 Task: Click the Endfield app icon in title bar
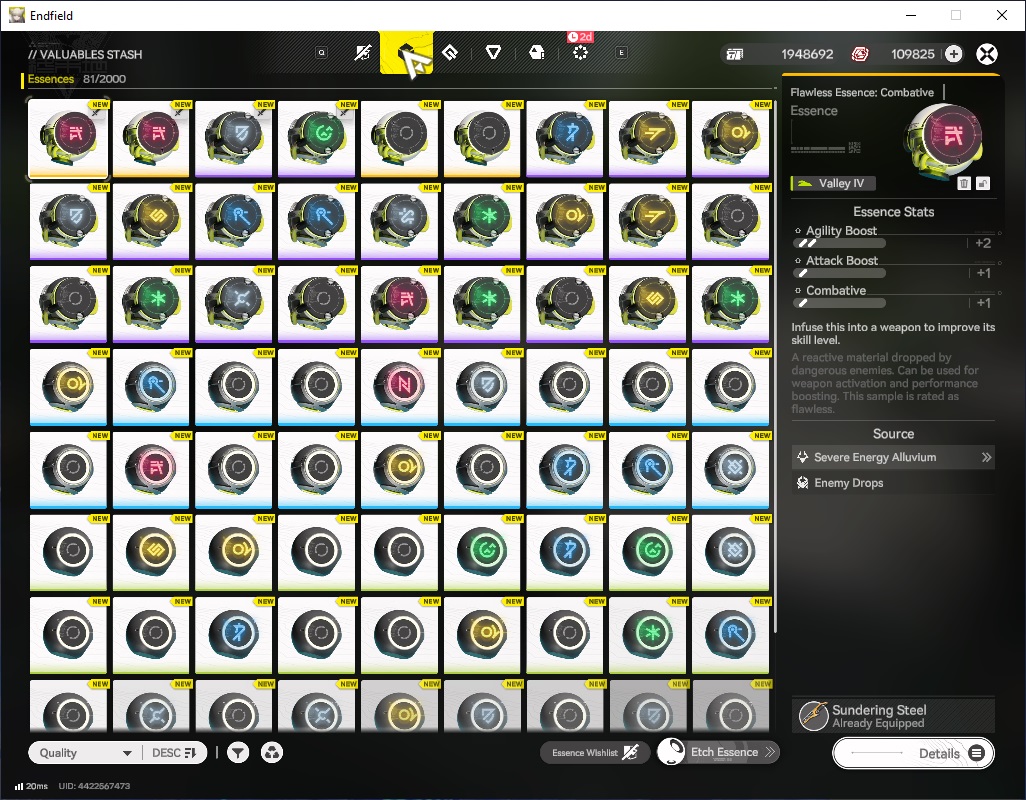pos(16,15)
